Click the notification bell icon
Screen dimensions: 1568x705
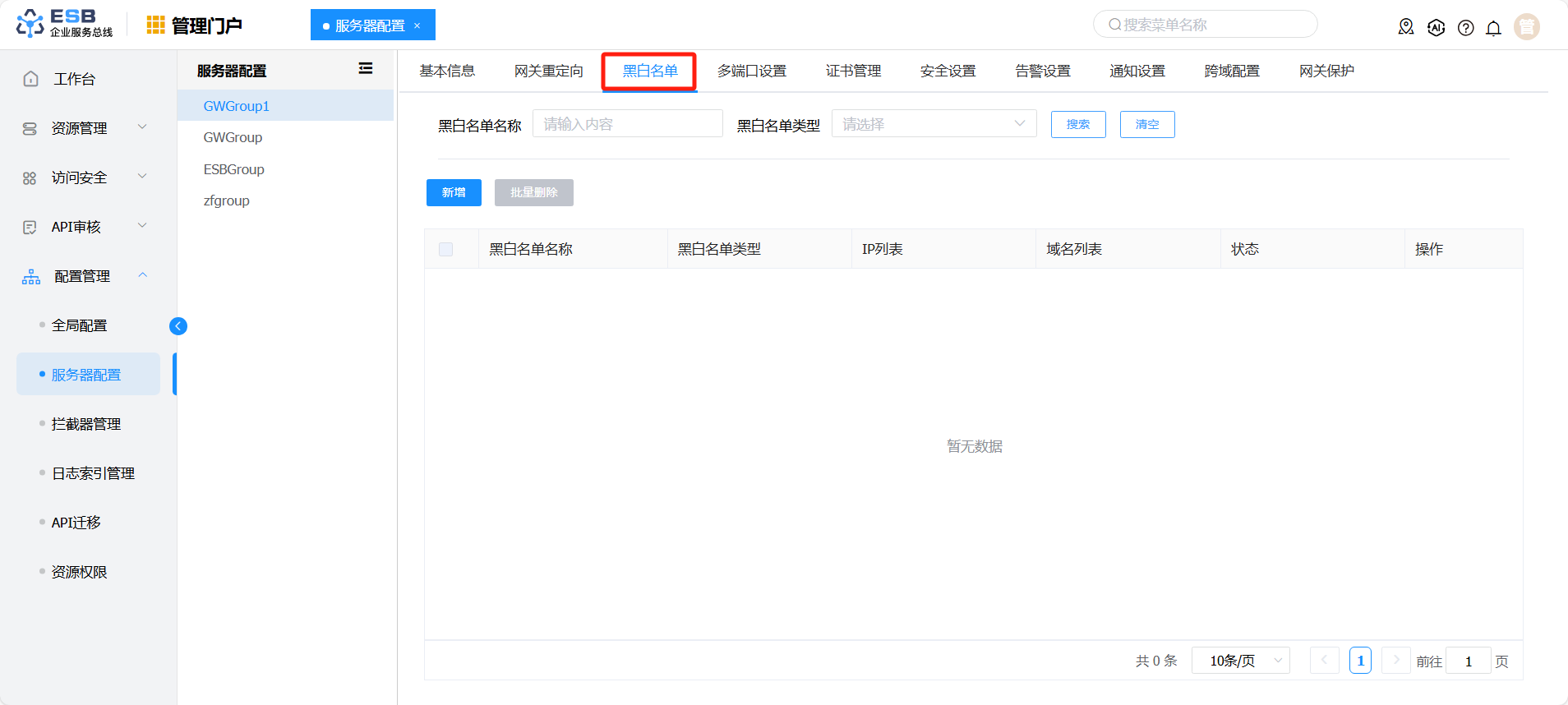(1493, 28)
